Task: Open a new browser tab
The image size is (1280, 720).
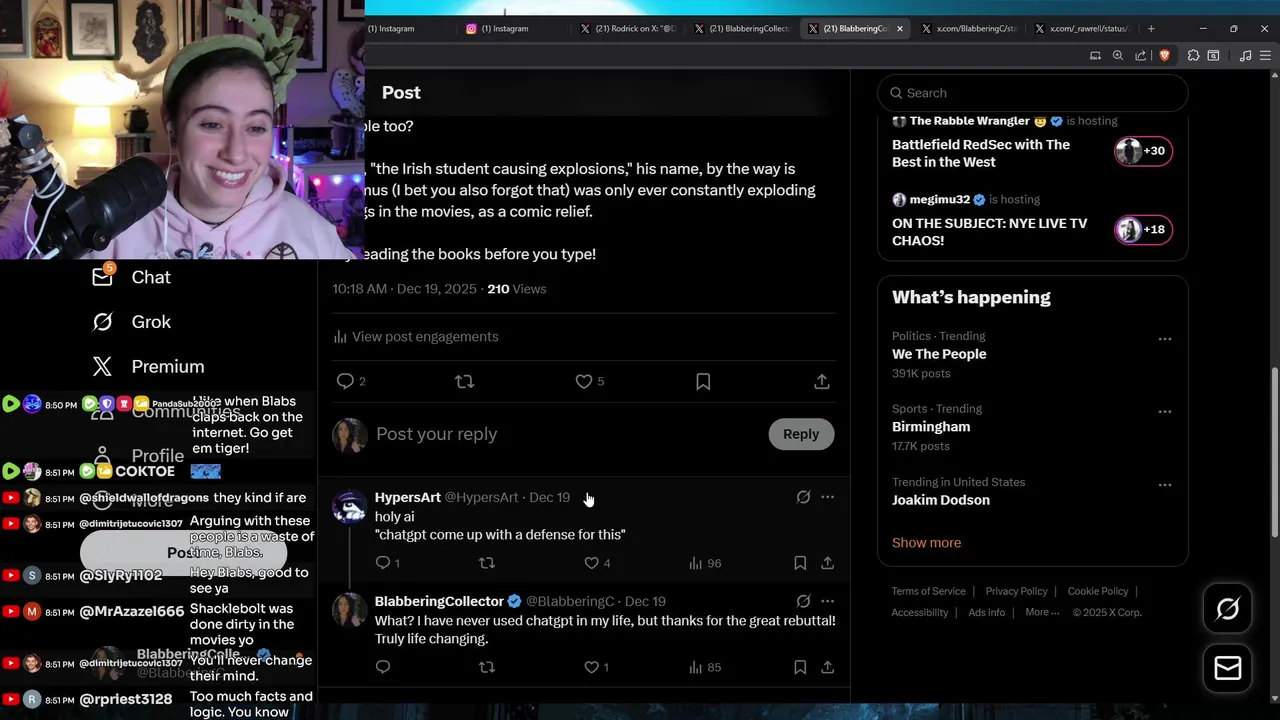Action: point(1151,29)
